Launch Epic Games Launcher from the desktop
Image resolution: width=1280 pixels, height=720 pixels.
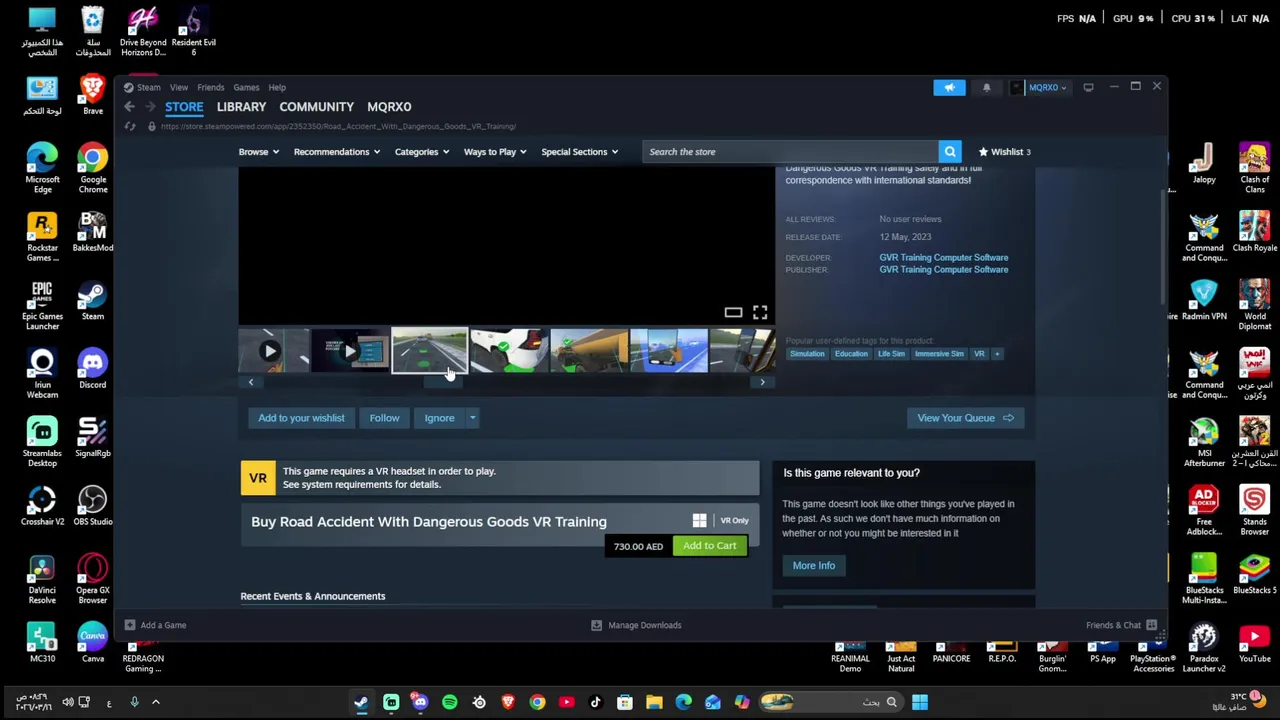(x=42, y=305)
